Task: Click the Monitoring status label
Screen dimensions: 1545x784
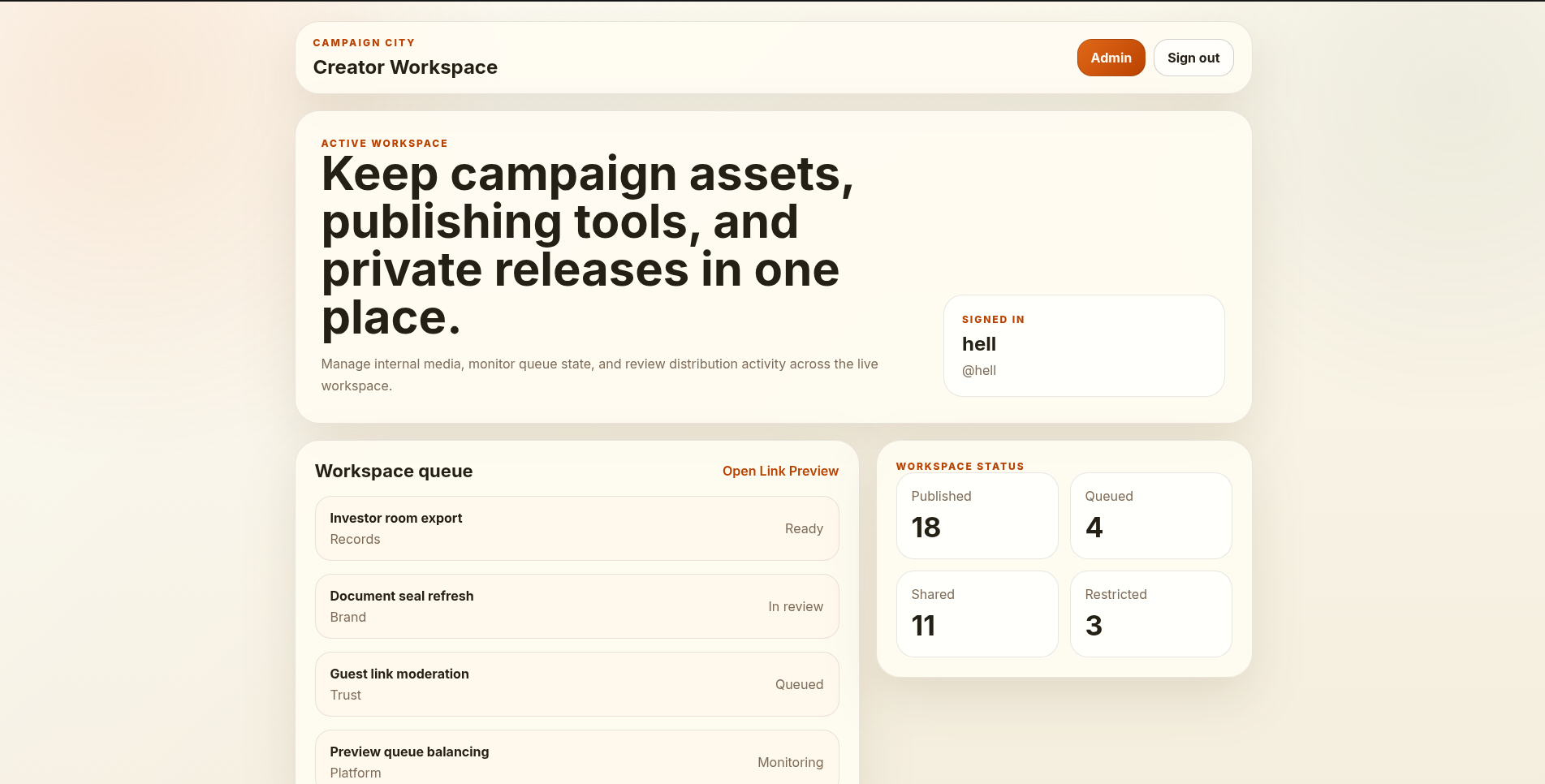Action: [x=789, y=763]
